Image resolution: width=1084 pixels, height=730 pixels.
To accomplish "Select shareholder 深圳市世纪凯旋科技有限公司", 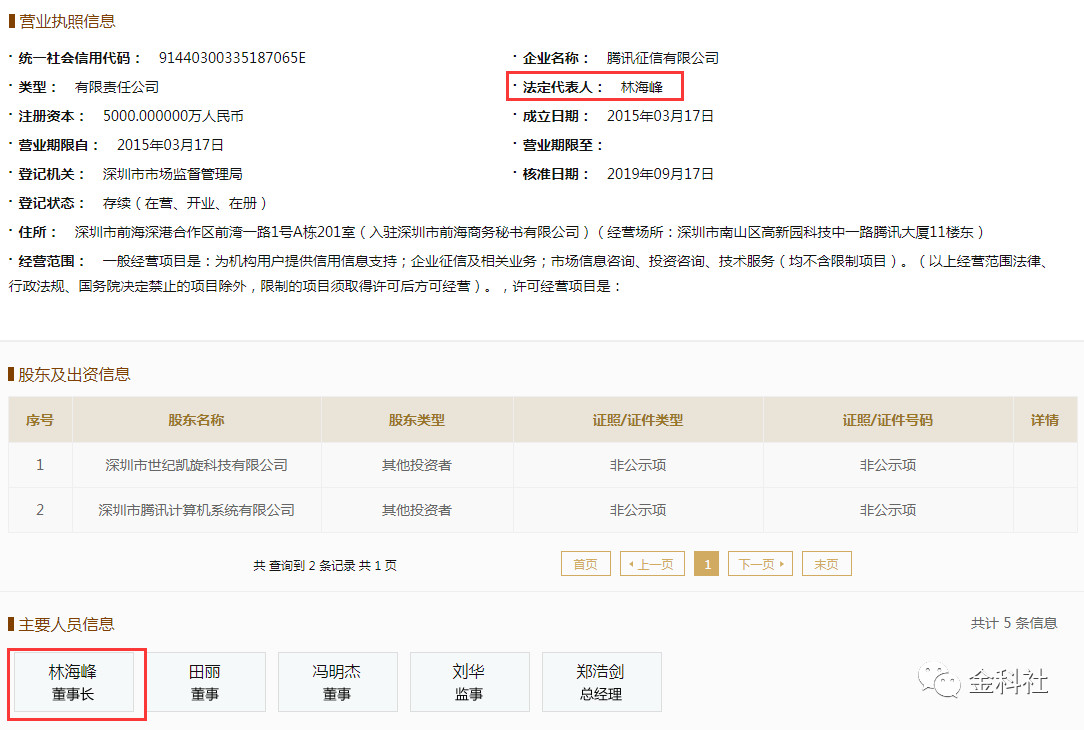I will 196,465.
